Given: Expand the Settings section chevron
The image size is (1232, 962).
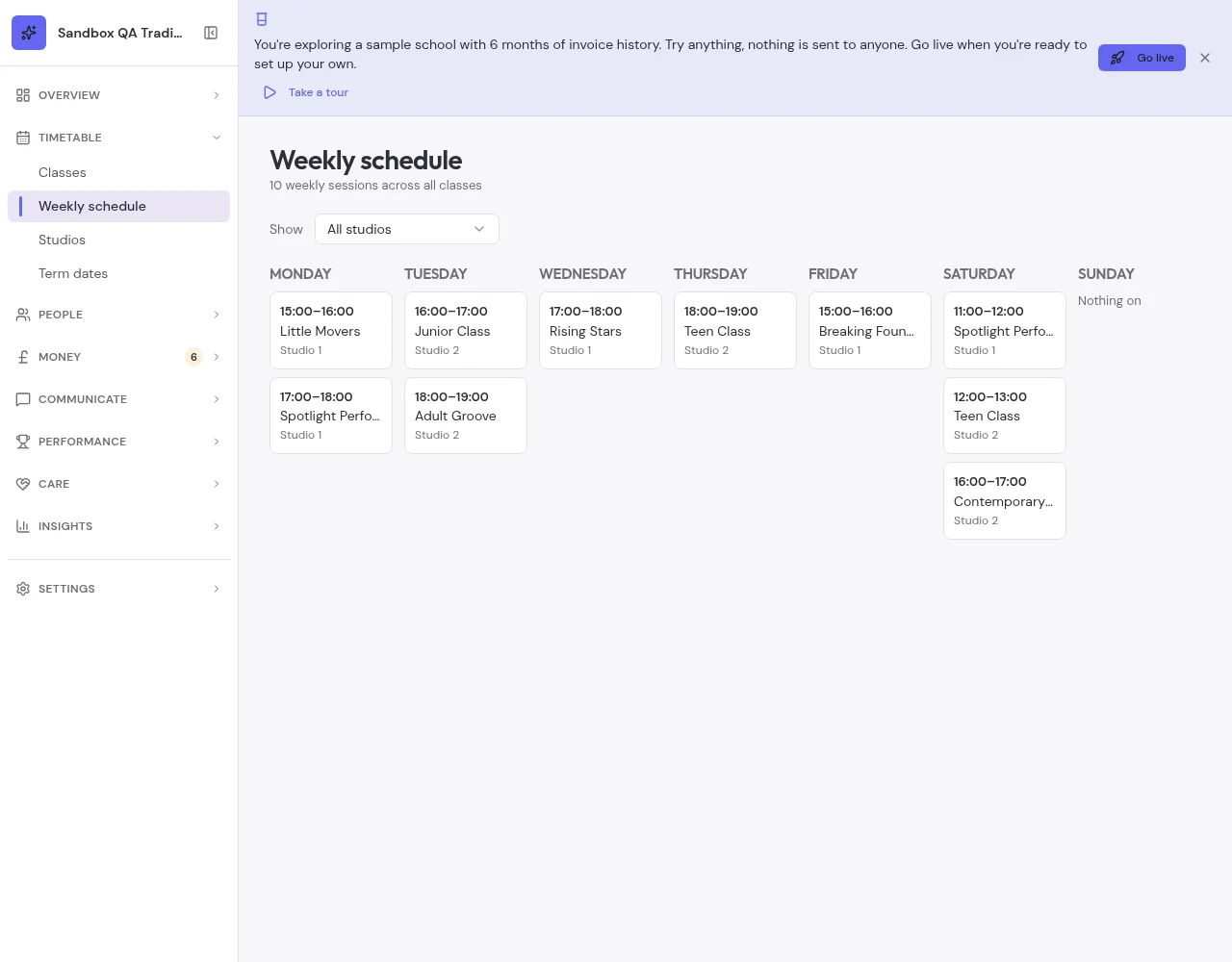Looking at the screenshot, I should (217, 589).
